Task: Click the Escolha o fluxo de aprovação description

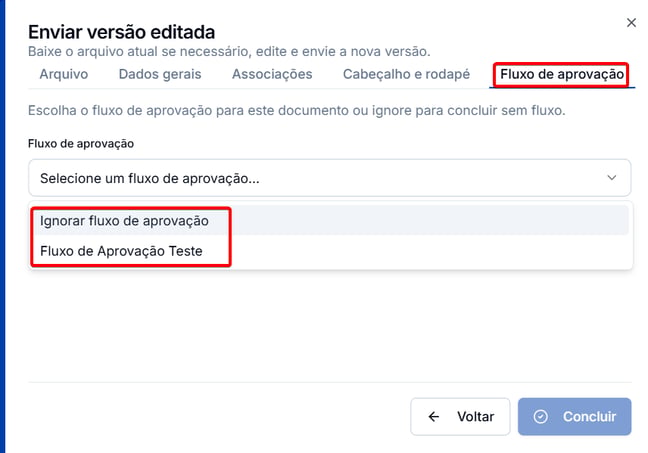Action: [296, 111]
